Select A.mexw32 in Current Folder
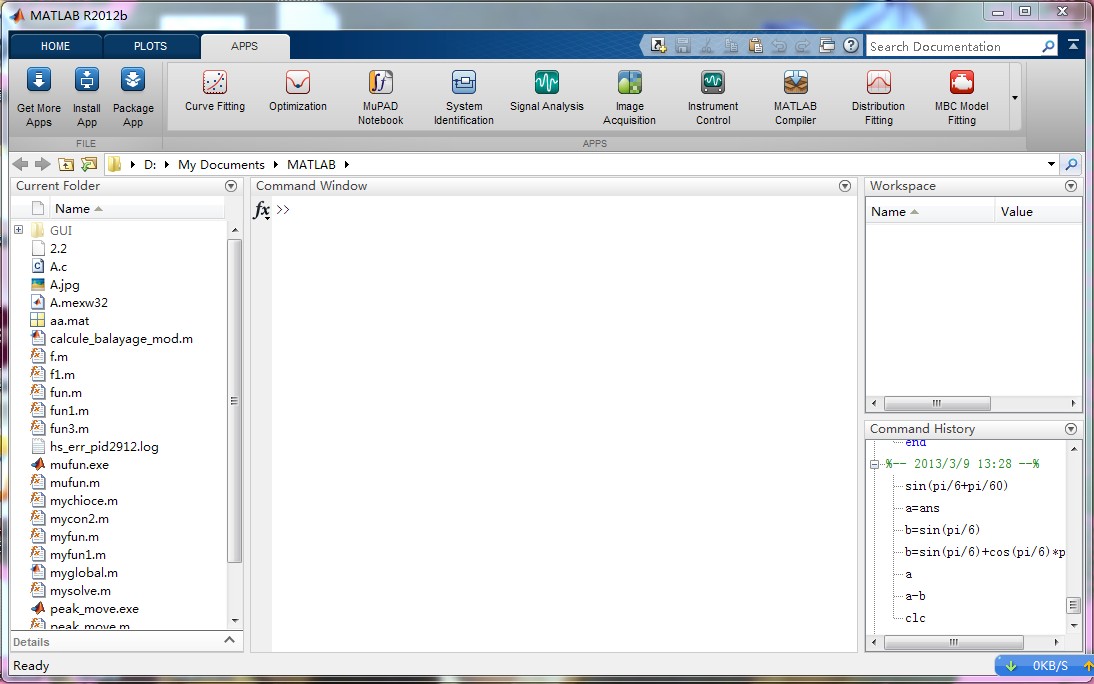 pyautogui.click(x=79, y=302)
